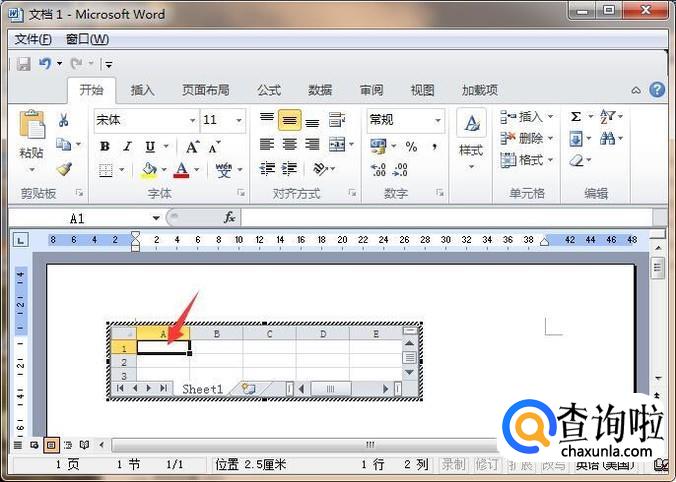Toggle Italic formatting
676x482 pixels.
tap(127, 147)
